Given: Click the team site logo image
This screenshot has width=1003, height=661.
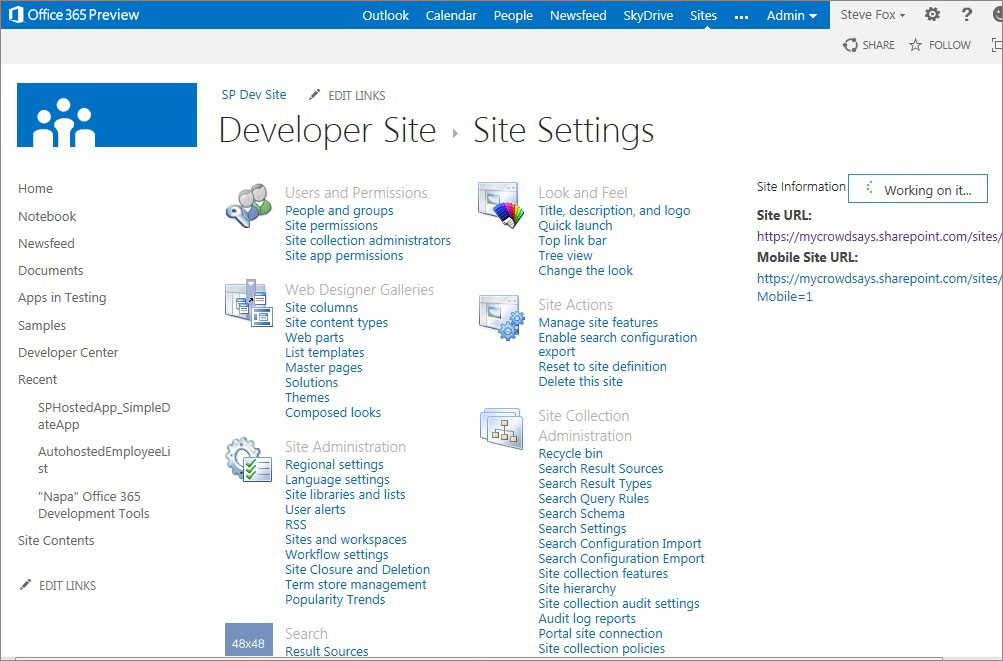Looking at the screenshot, I should coord(107,115).
